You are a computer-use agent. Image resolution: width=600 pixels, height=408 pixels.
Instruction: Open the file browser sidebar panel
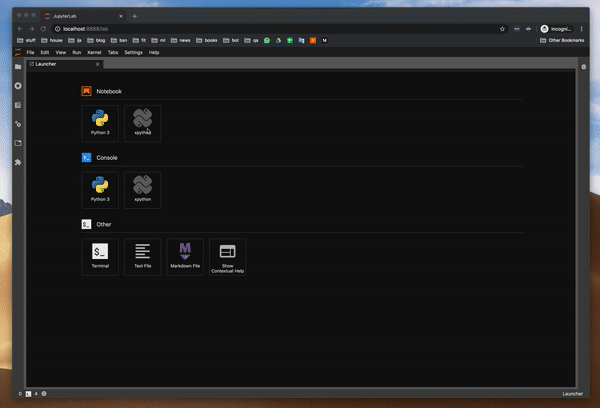(18, 67)
